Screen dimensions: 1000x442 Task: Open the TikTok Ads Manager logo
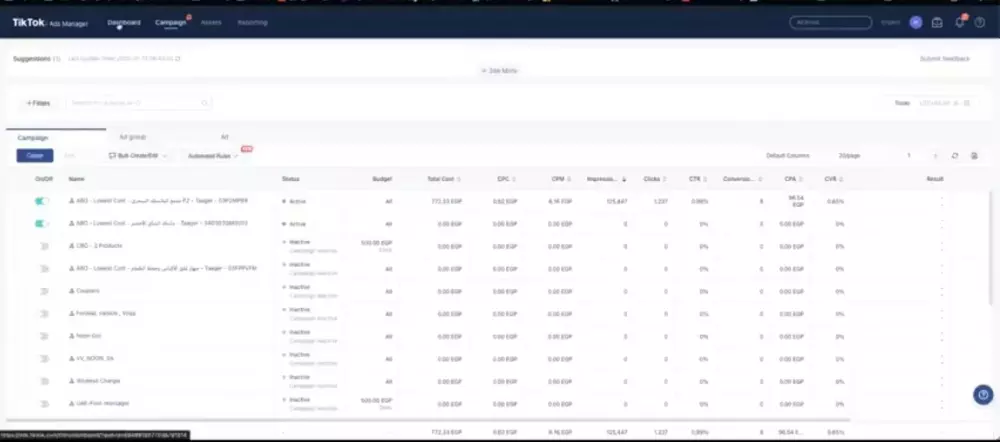point(50,23)
